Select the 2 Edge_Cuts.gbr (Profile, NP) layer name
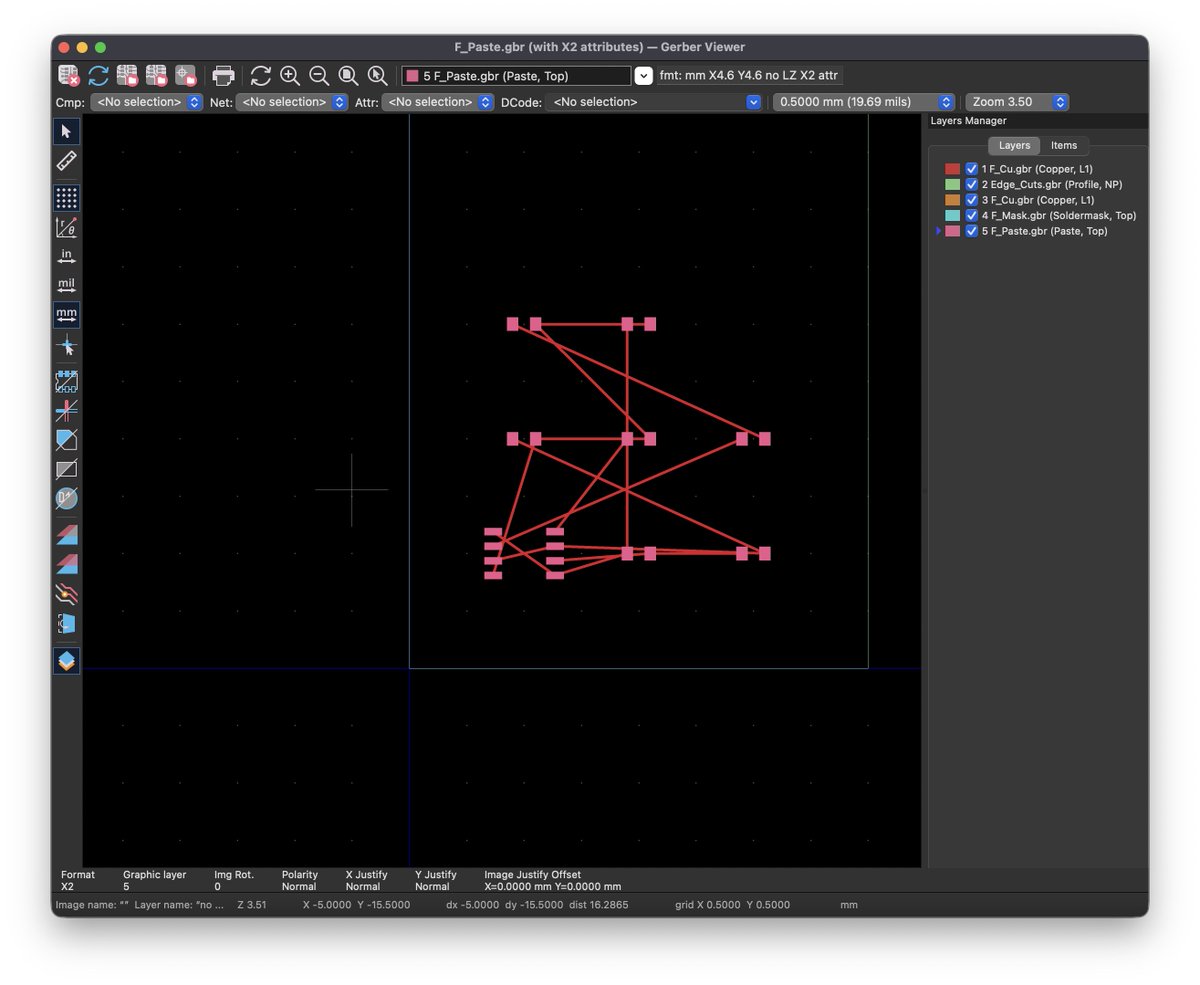 [x=1052, y=185]
